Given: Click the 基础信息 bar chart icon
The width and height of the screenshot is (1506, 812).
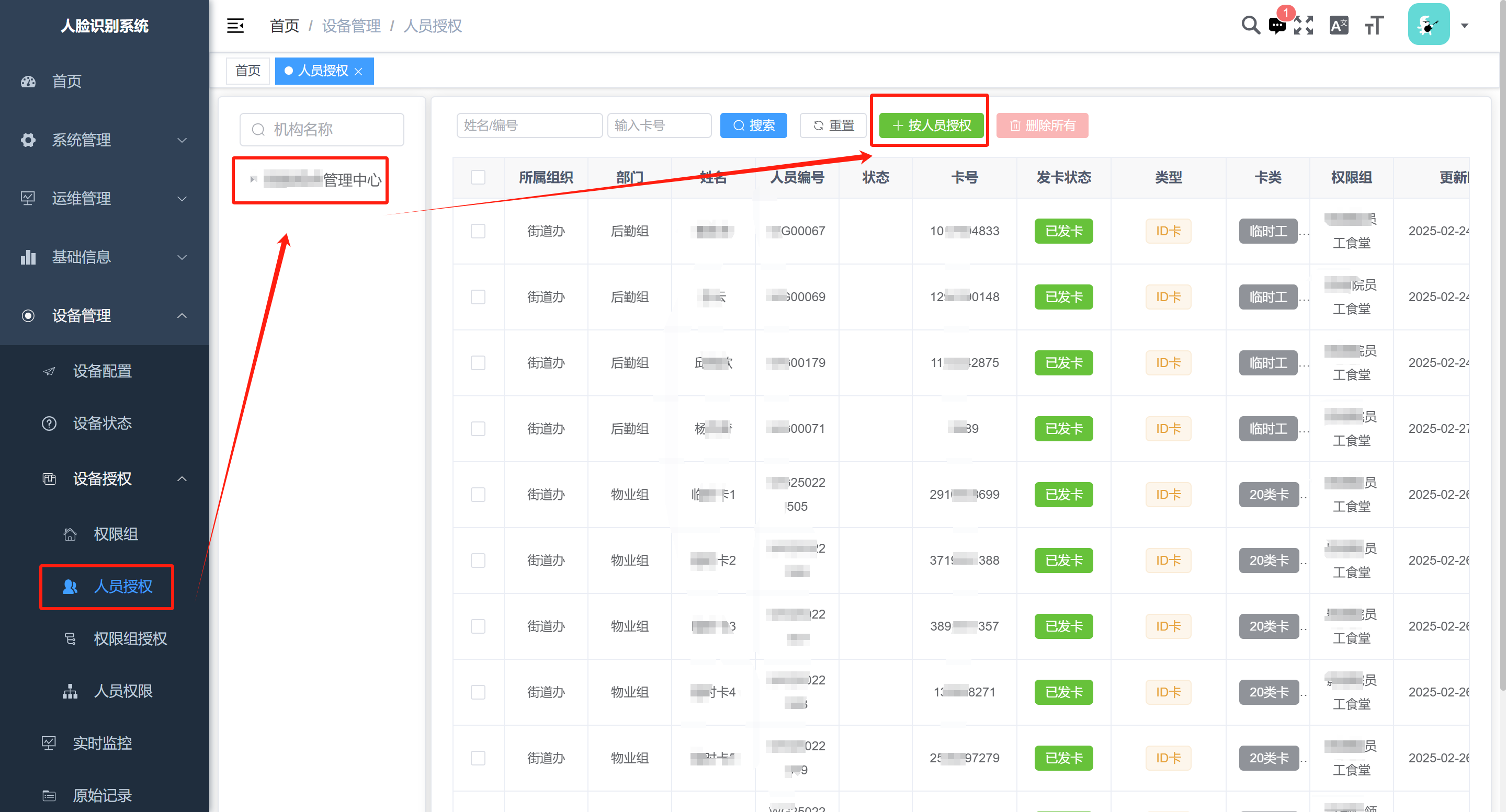Looking at the screenshot, I should pos(28,257).
